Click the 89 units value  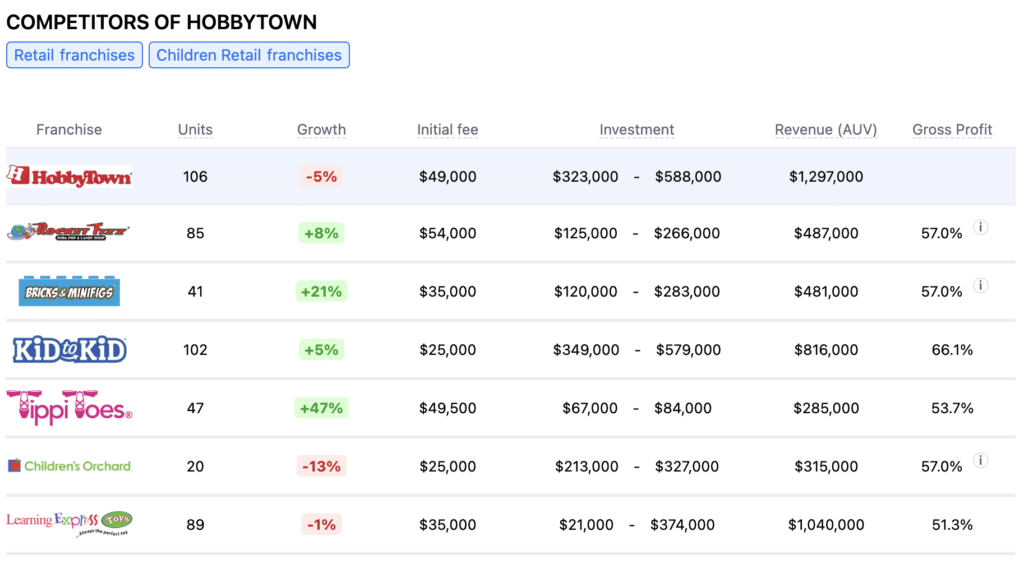[195, 524]
